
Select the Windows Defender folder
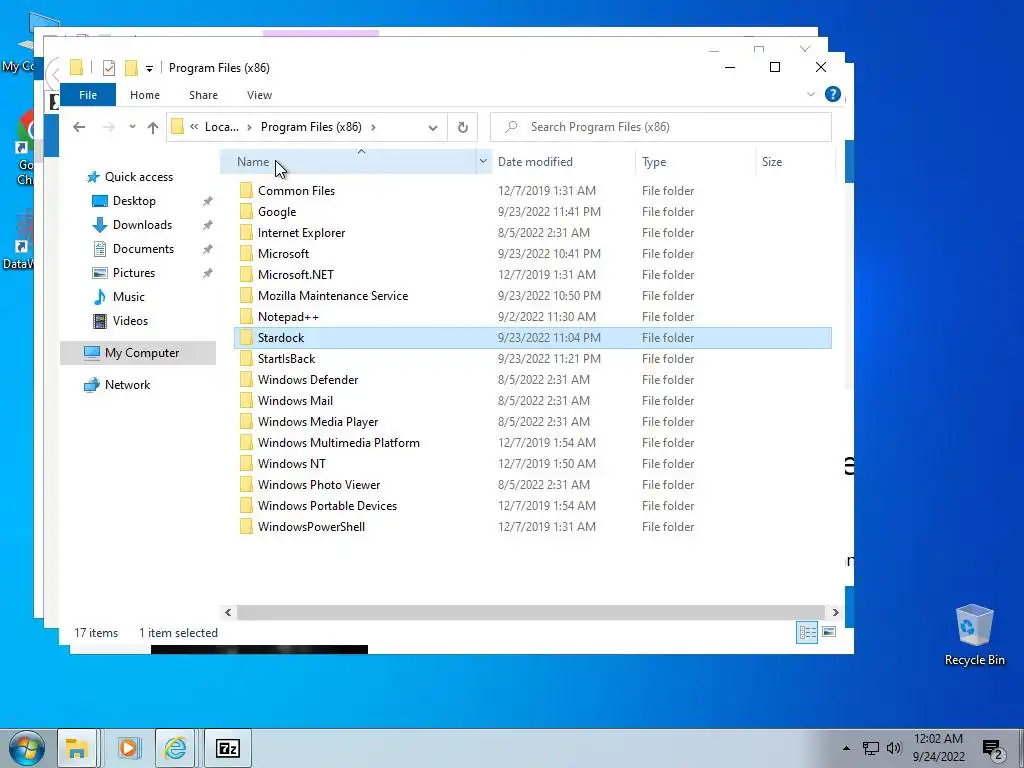(533, 379)
